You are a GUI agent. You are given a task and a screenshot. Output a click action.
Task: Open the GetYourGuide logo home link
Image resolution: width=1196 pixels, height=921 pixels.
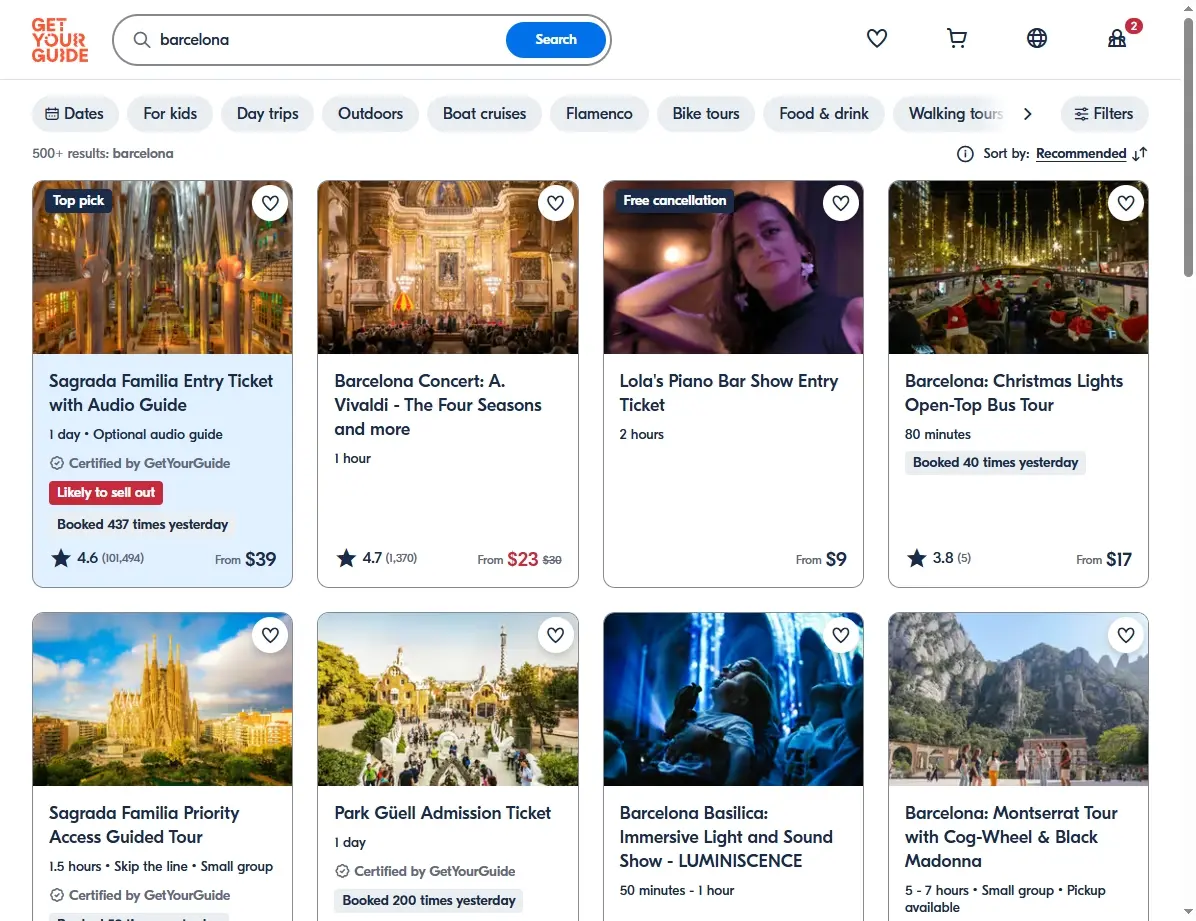(x=59, y=40)
